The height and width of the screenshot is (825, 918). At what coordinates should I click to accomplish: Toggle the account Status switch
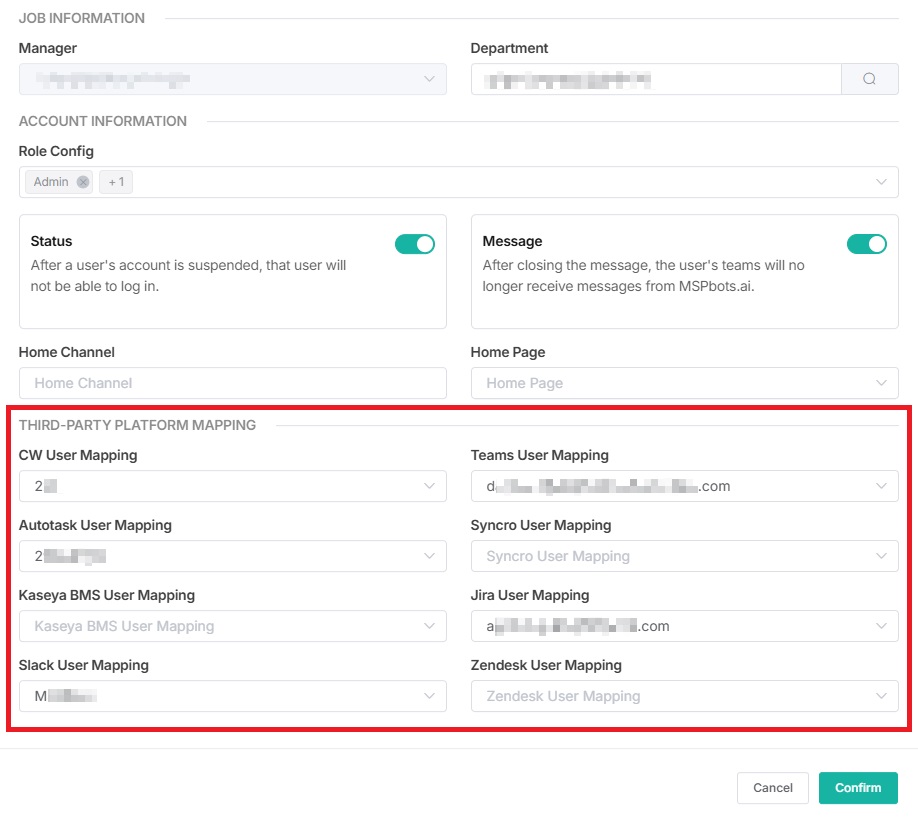[x=414, y=244]
